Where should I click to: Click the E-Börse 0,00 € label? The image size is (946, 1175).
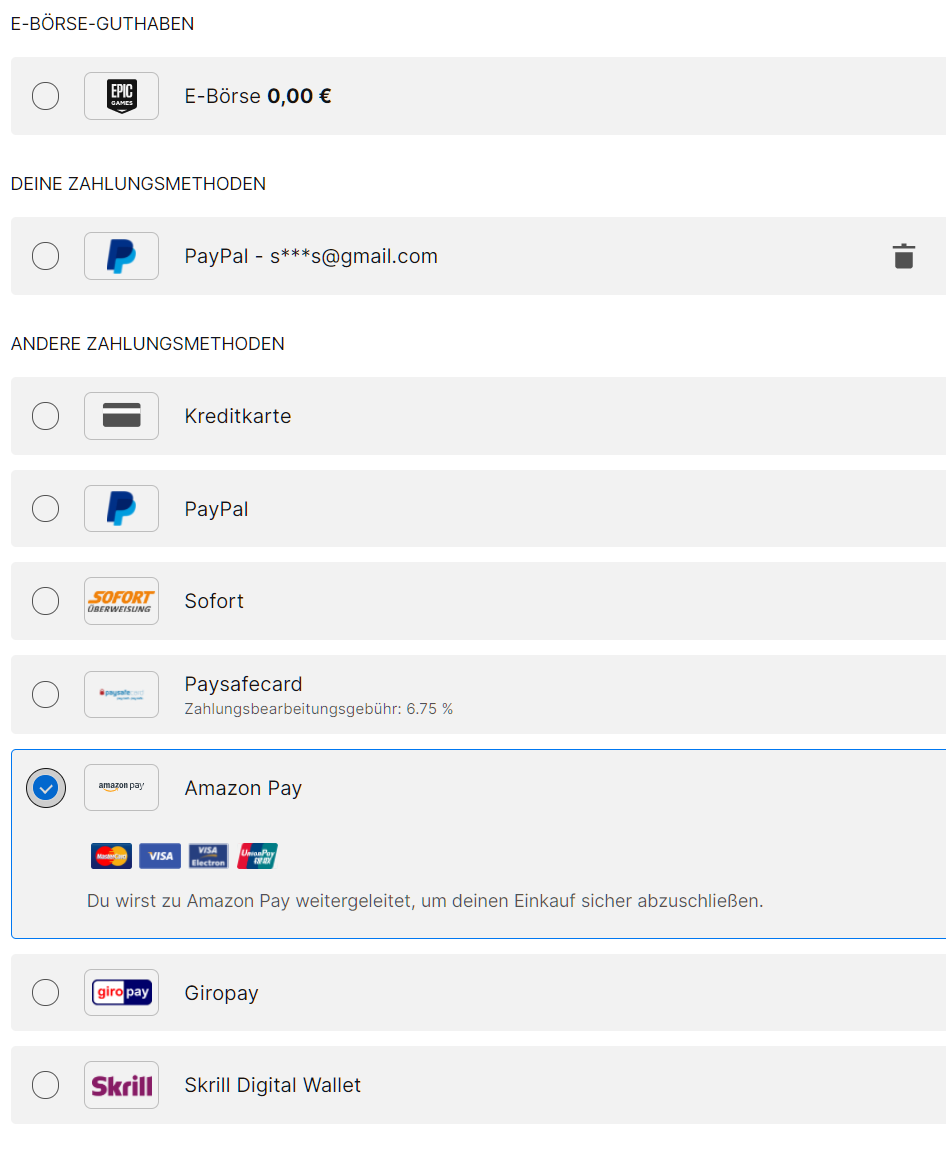(x=258, y=96)
